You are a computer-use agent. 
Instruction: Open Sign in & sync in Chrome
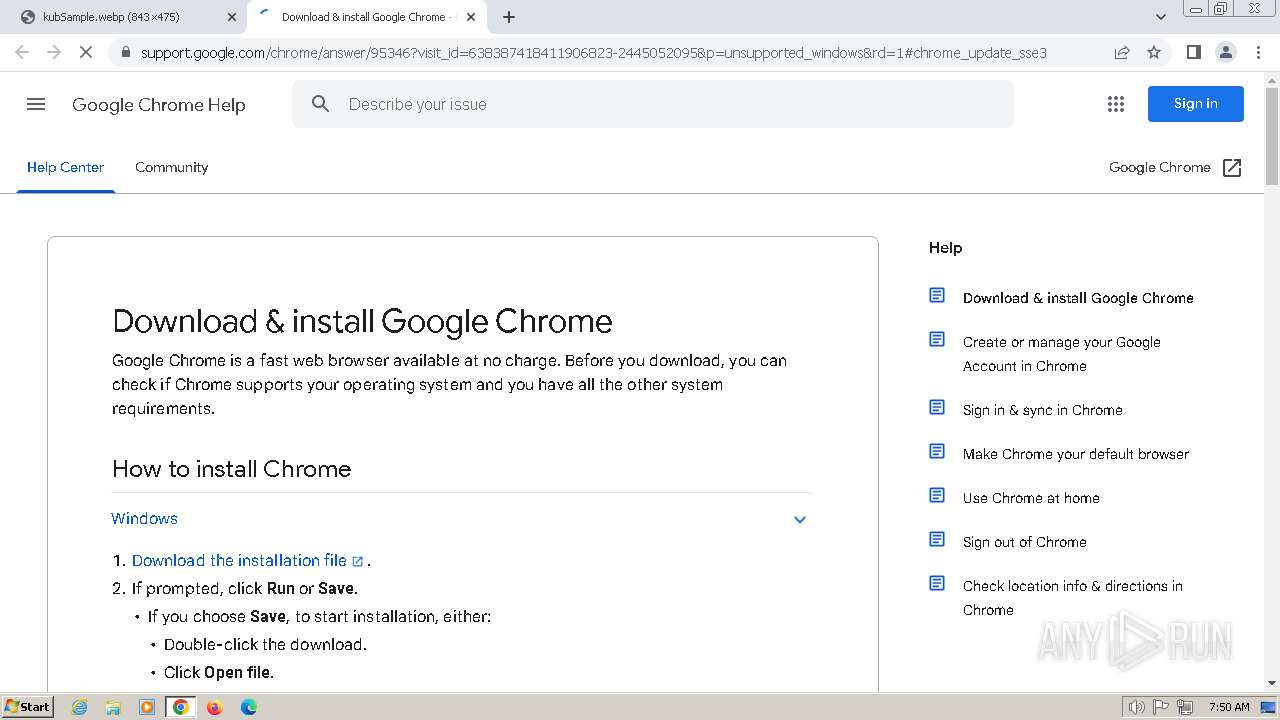pyautogui.click(x=1043, y=410)
